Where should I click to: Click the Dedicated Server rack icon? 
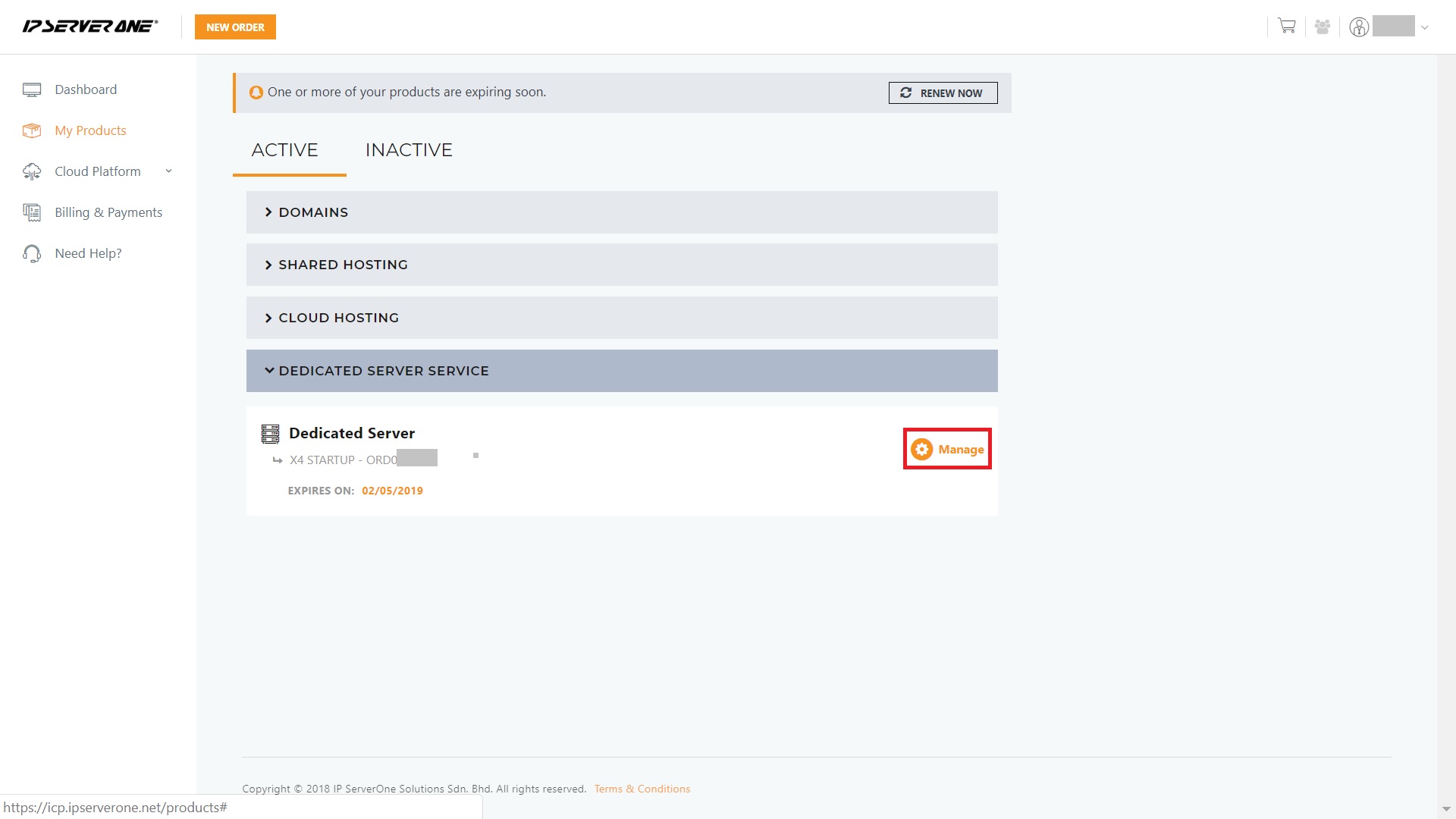(x=270, y=434)
